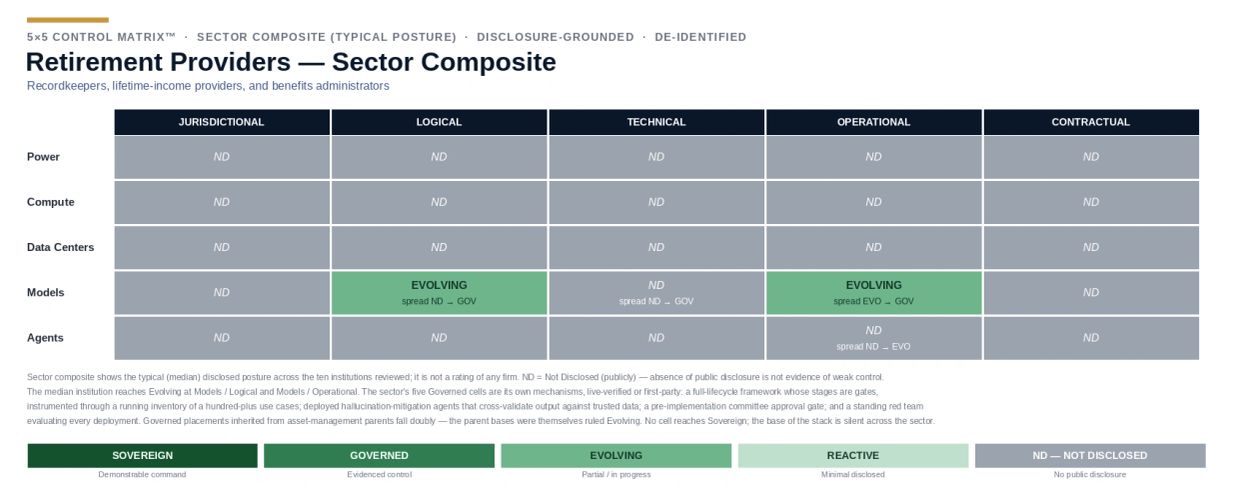Click the Agents row label
The image size is (1240, 486).
click(x=45, y=338)
